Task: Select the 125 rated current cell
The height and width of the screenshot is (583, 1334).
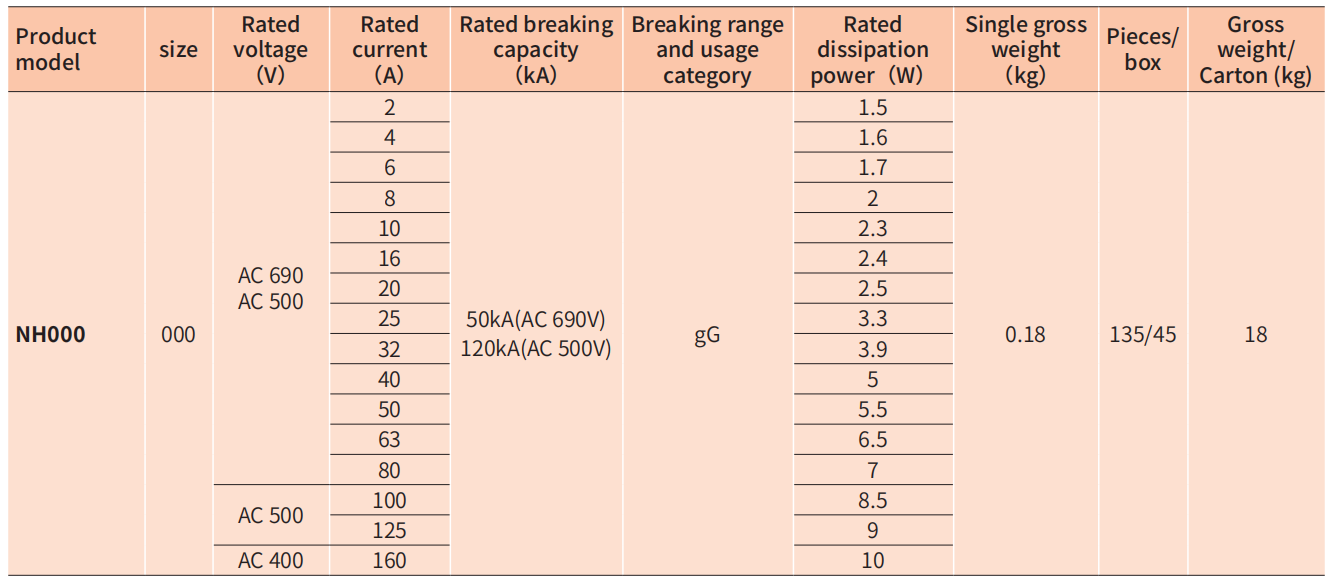Action: click(x=390, y=531)
